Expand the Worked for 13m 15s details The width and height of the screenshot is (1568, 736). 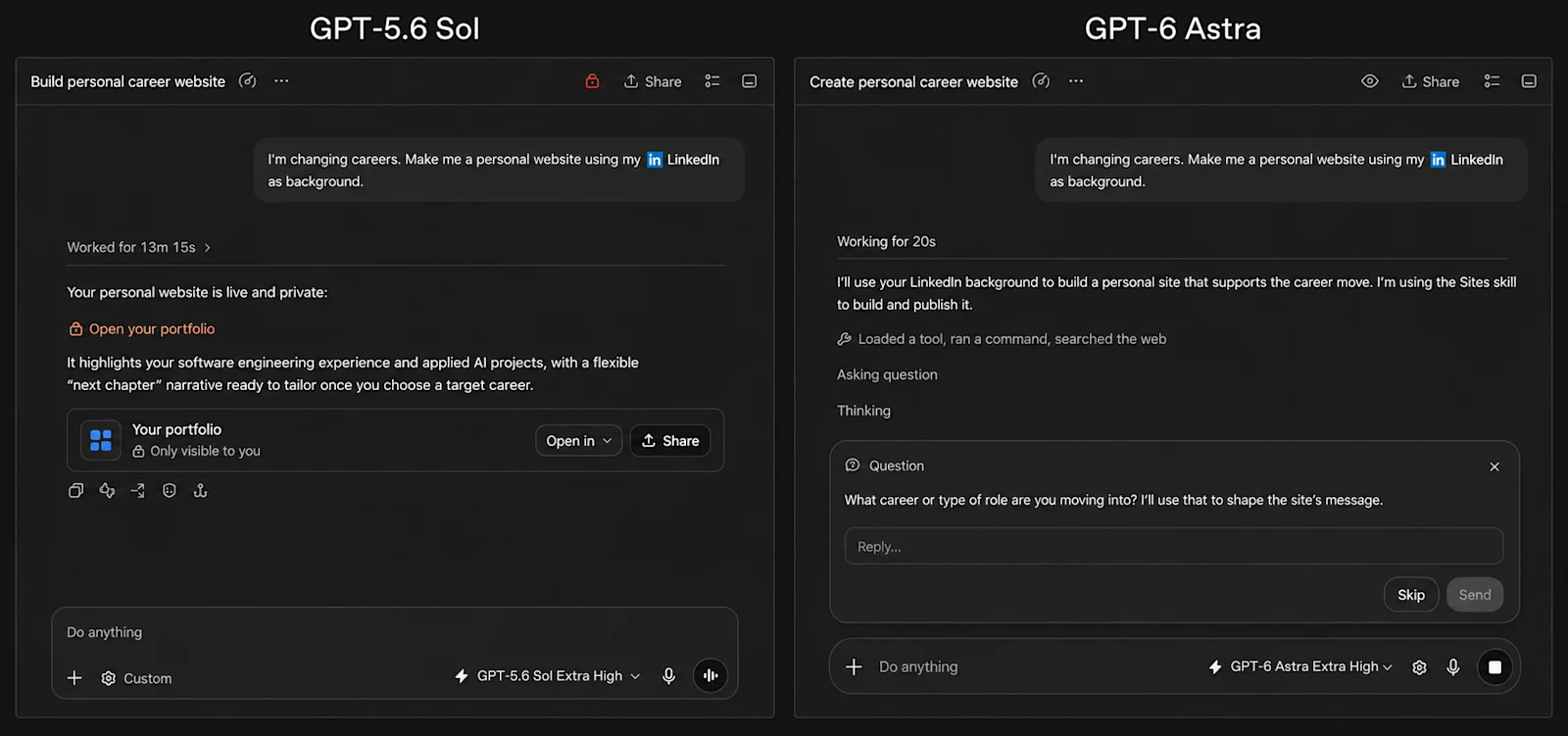[x=138, y=247]
